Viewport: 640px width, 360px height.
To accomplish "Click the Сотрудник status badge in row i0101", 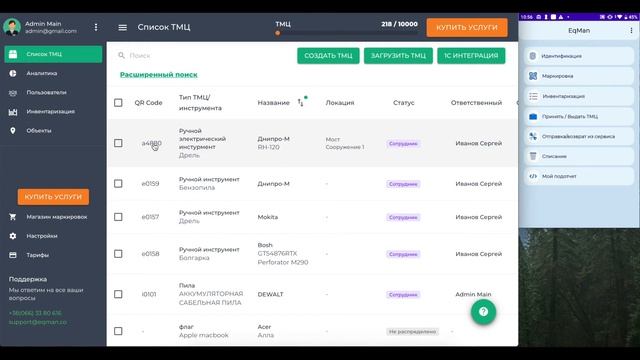I will [403, 295].
